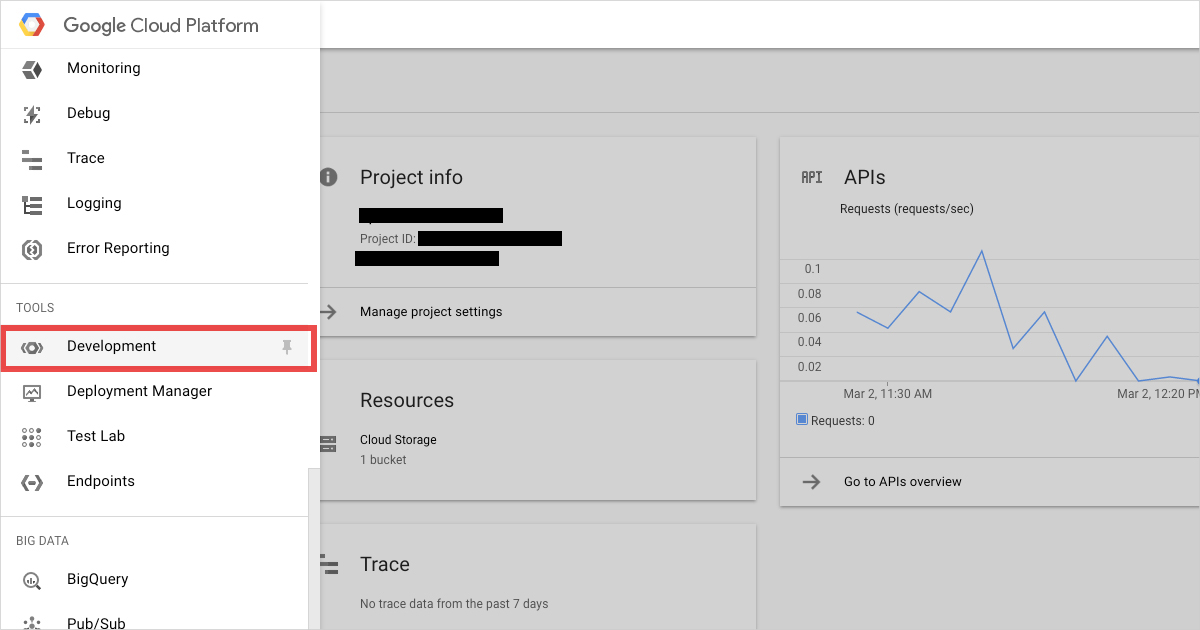Screen dimensions: 1200x630
Task: Click the 'Requests (requests/sec)' chart label
Action: (907, 209)
